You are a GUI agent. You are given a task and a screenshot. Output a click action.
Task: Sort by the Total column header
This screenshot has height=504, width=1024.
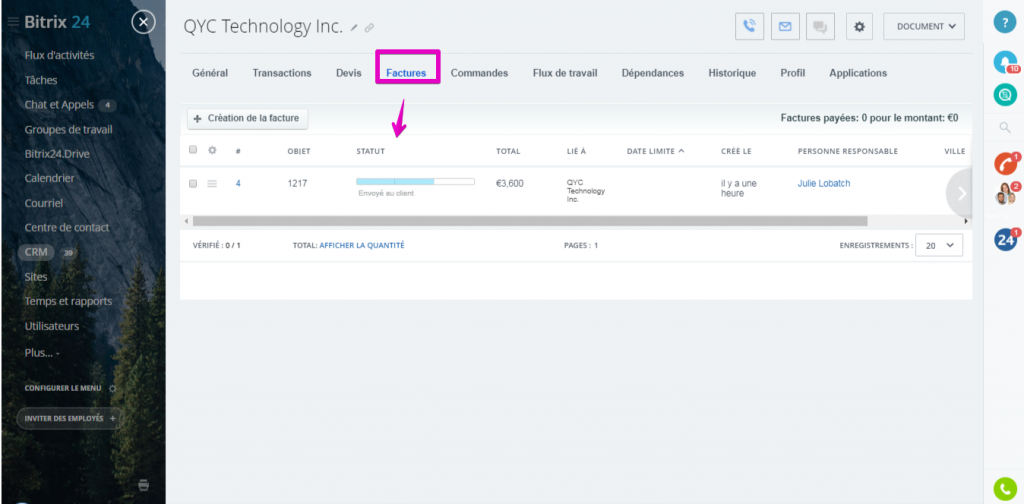pyautogui.click(x=508, y=151)
